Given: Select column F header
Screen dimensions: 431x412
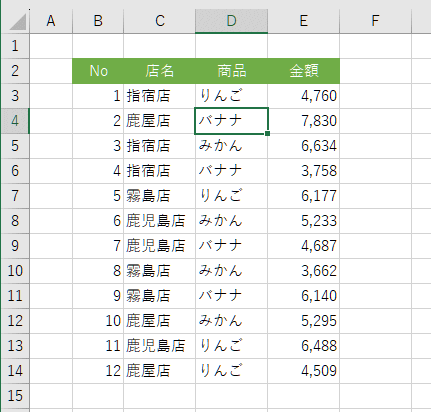Looking at the screenshot, I should (375, 21).
